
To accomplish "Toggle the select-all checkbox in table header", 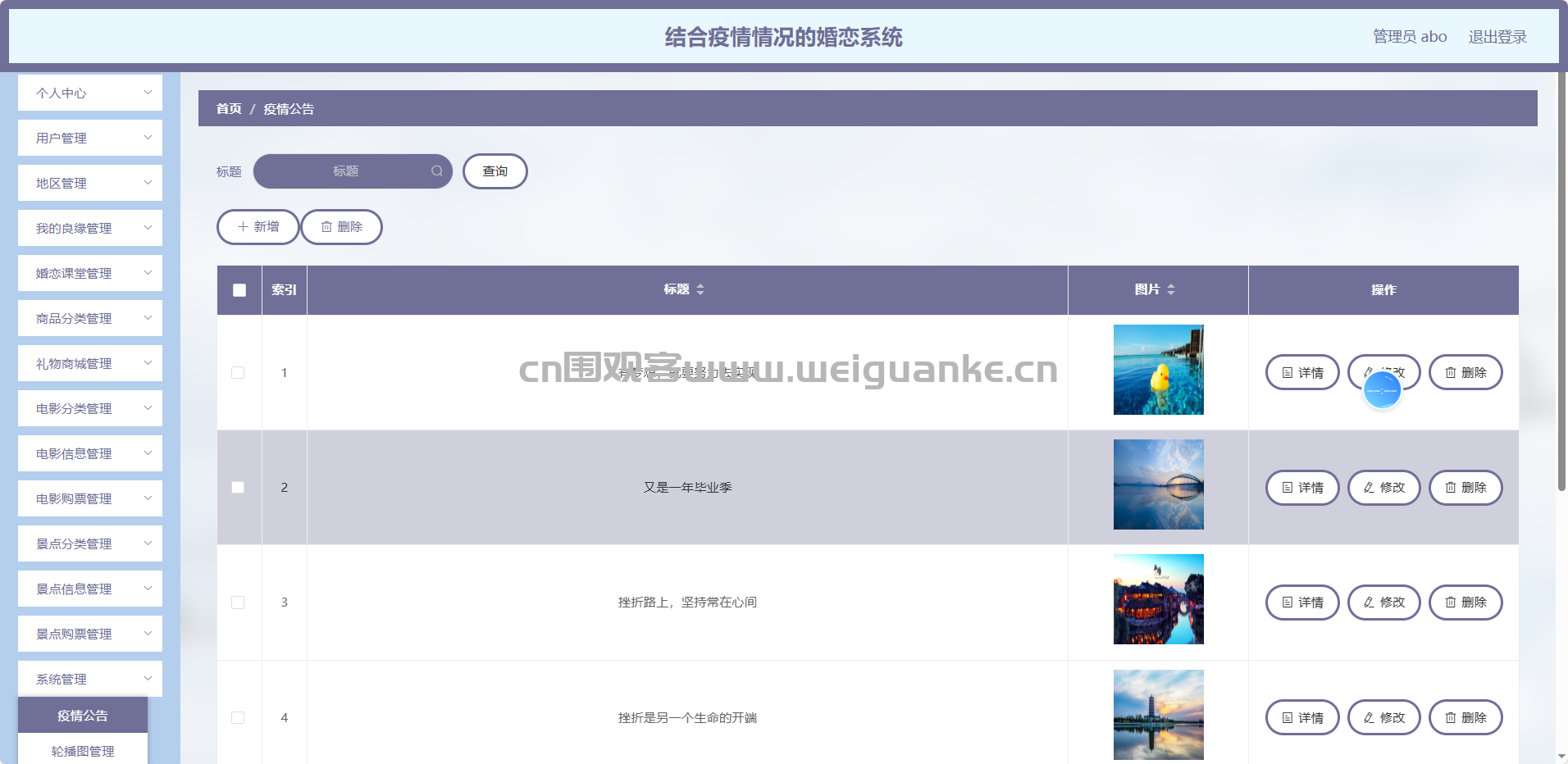I will tap(239, 290).
